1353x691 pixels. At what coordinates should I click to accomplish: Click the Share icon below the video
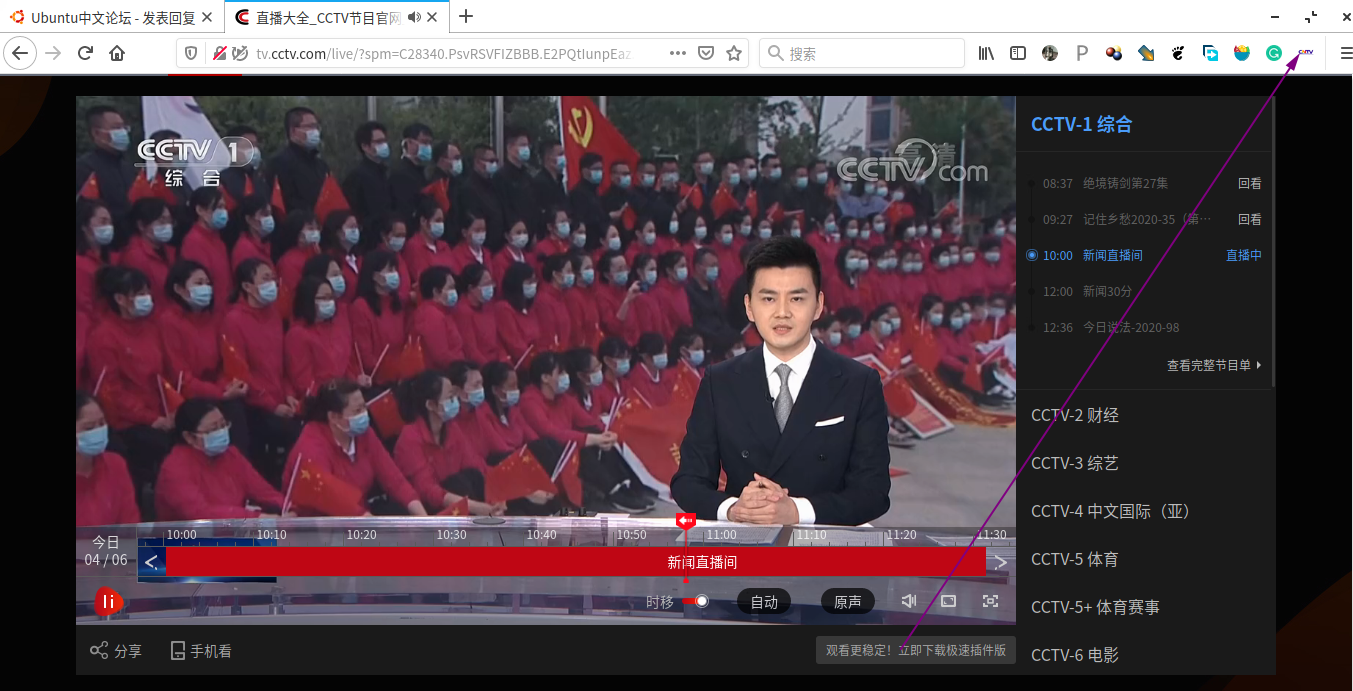pos(99,651)
